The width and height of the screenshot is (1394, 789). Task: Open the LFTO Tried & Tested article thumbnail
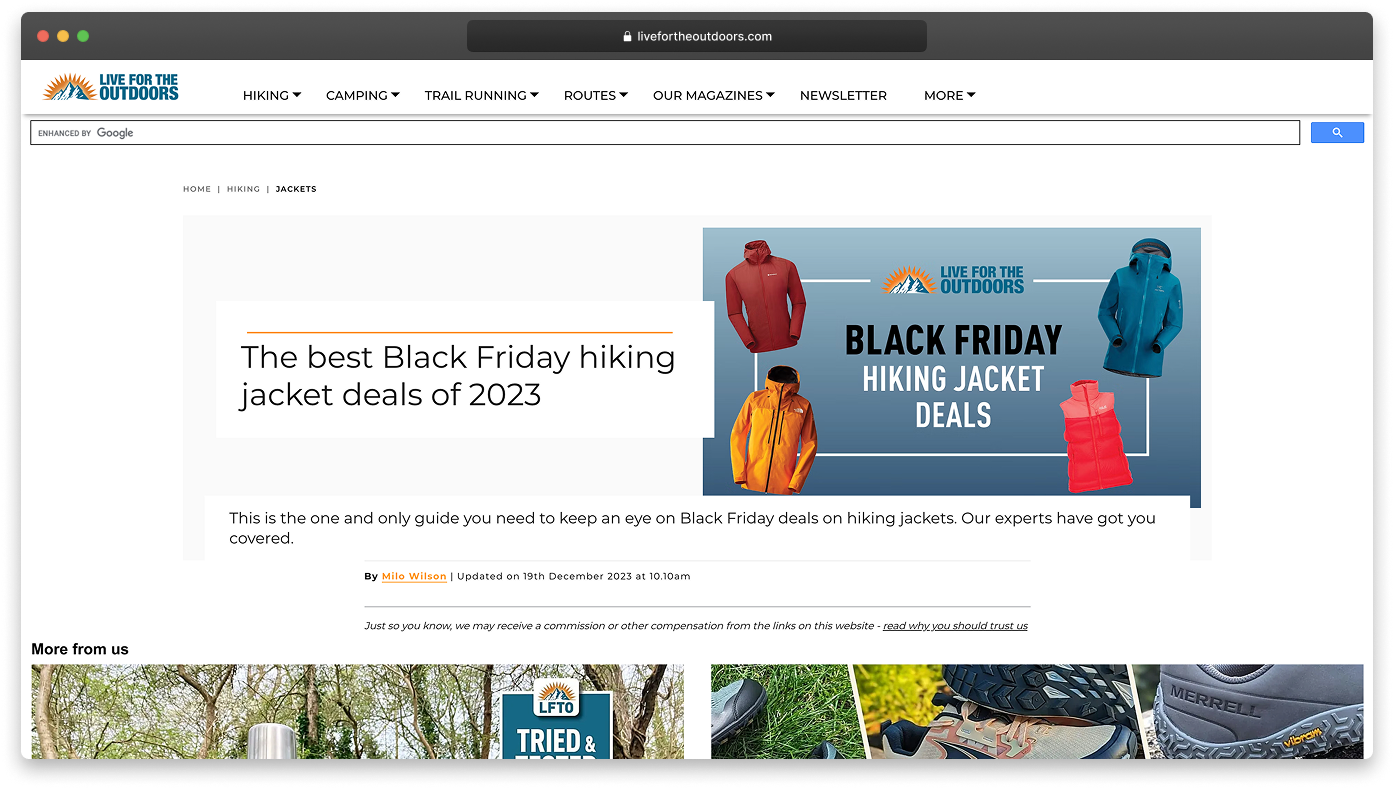coord(357,711)
